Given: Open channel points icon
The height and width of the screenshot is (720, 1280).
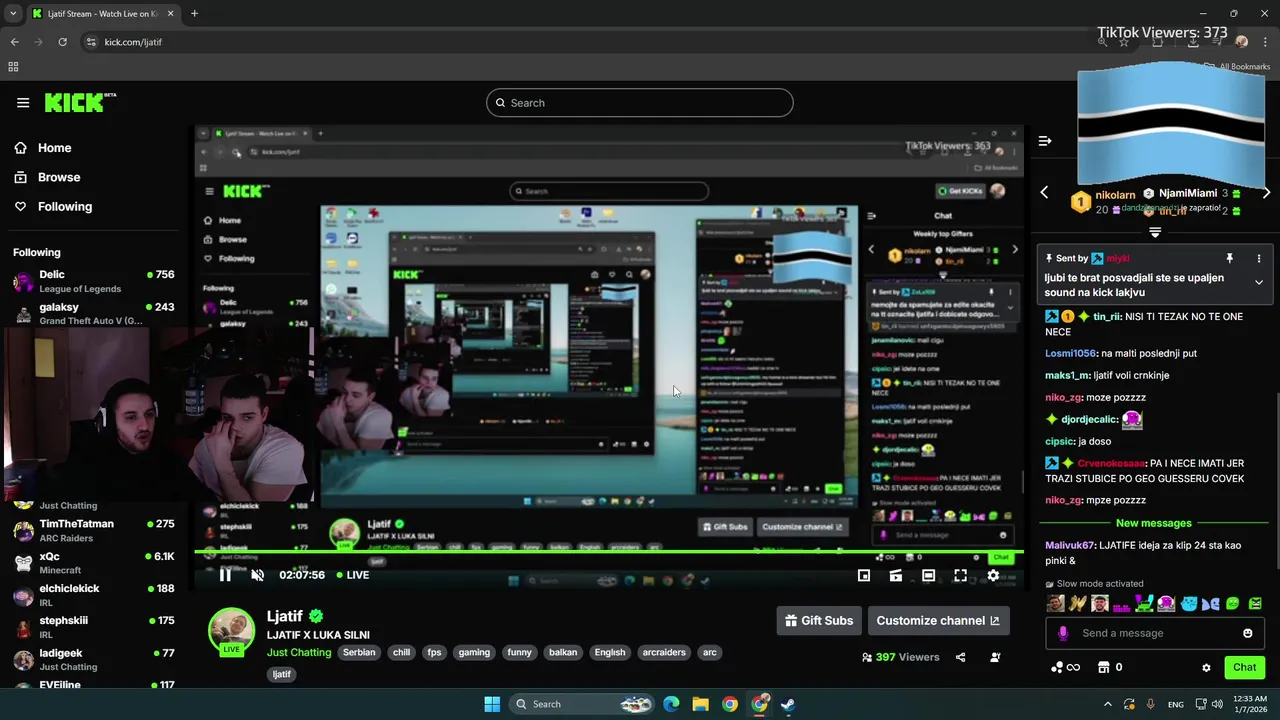Looking at the screenshot, I should tap(1065, 667).
